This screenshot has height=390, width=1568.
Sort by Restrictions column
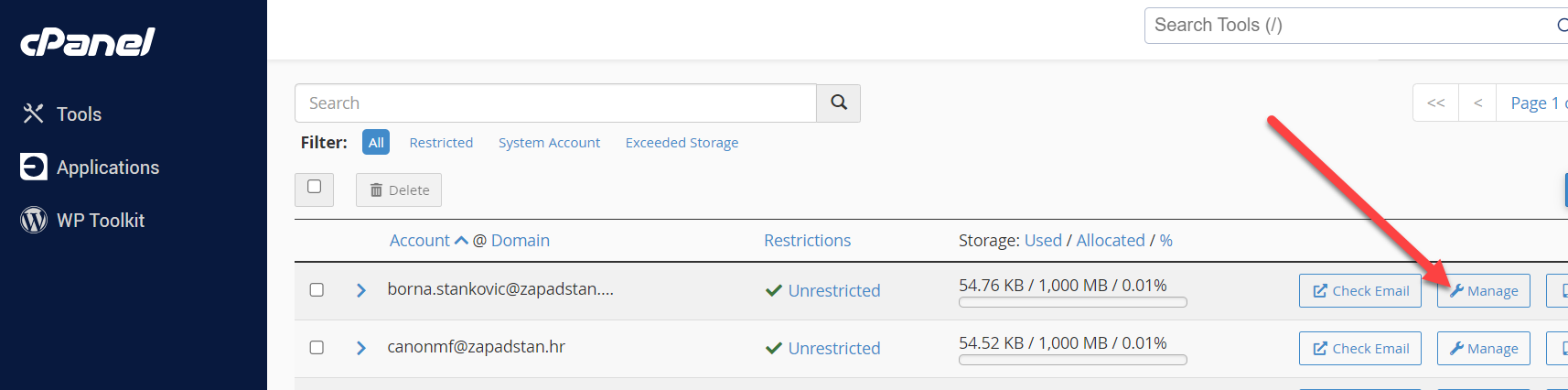pos(807,240)
